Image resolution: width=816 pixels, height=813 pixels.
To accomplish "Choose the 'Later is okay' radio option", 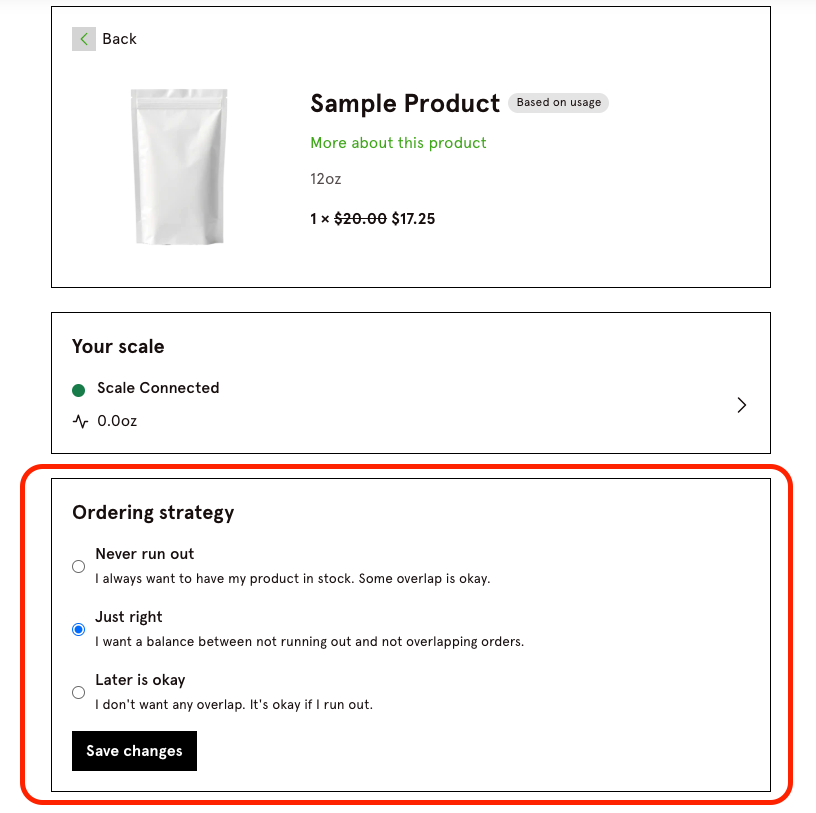I will coord(79,692).
